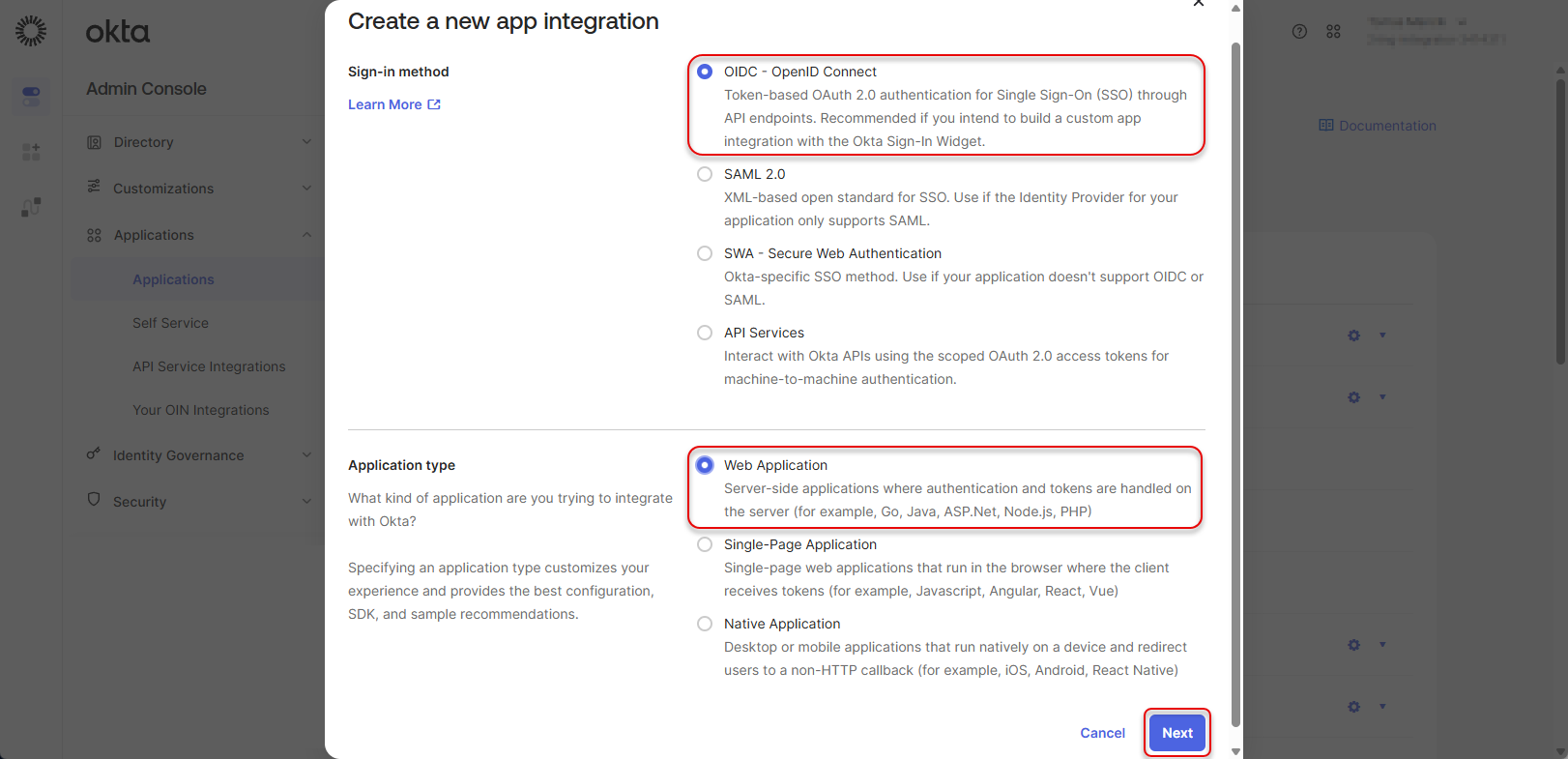
Task: Cancel the new app integration dialog
Action: [1102, 733]
